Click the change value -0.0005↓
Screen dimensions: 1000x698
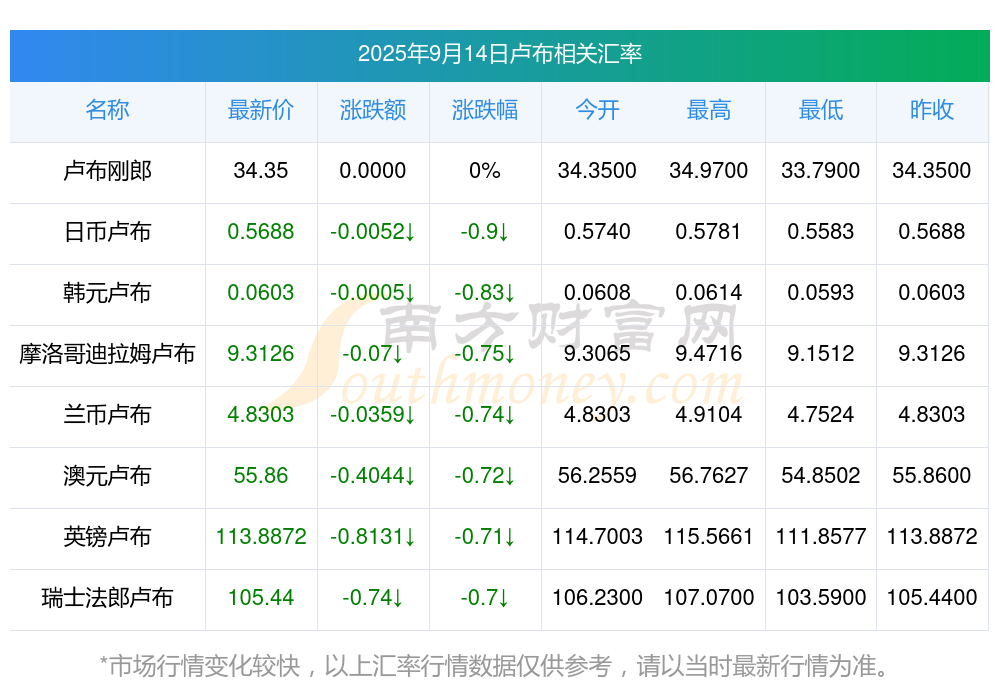pyautogui.click(x=372, y=293)
